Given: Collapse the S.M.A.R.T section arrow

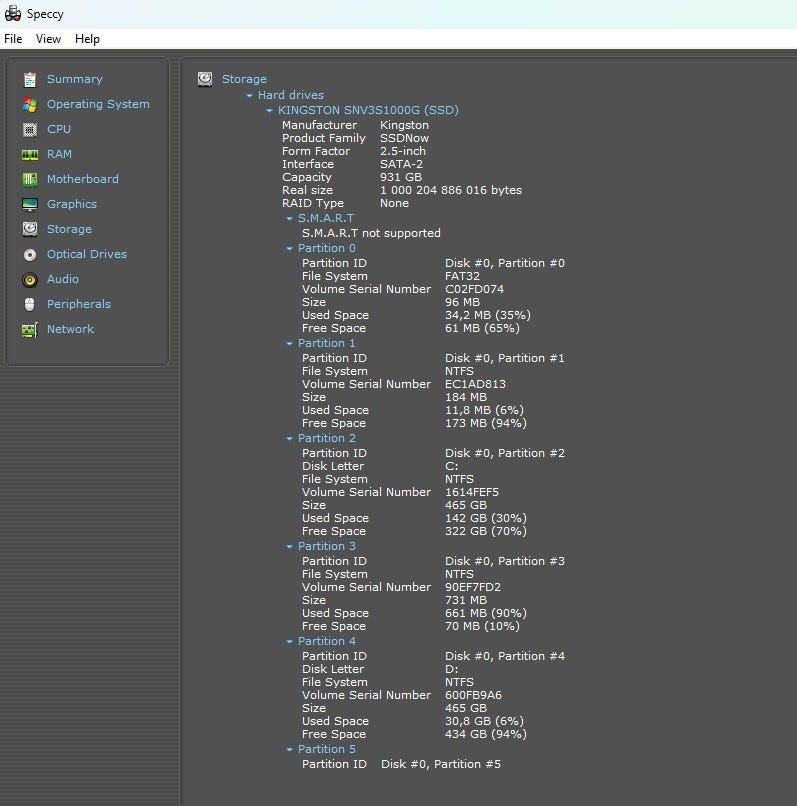Looking at the screenshot, I should [290, 218].
